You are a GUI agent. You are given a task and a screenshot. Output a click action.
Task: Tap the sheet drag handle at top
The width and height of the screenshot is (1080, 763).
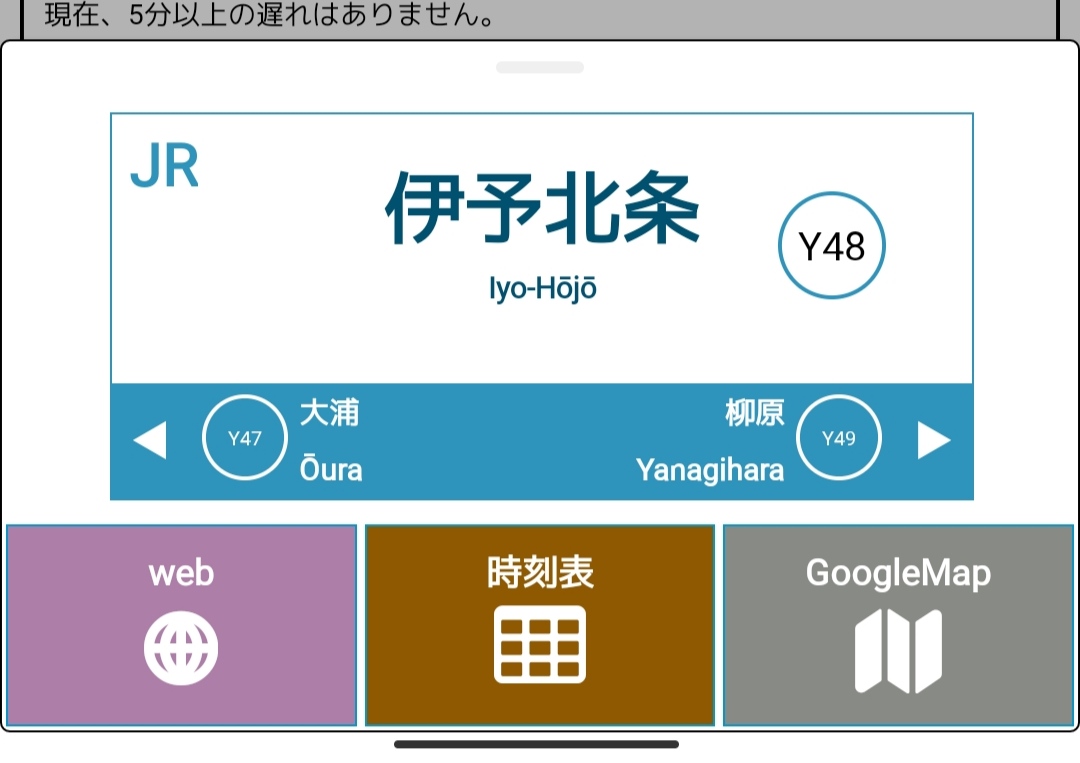coord(540,67)
